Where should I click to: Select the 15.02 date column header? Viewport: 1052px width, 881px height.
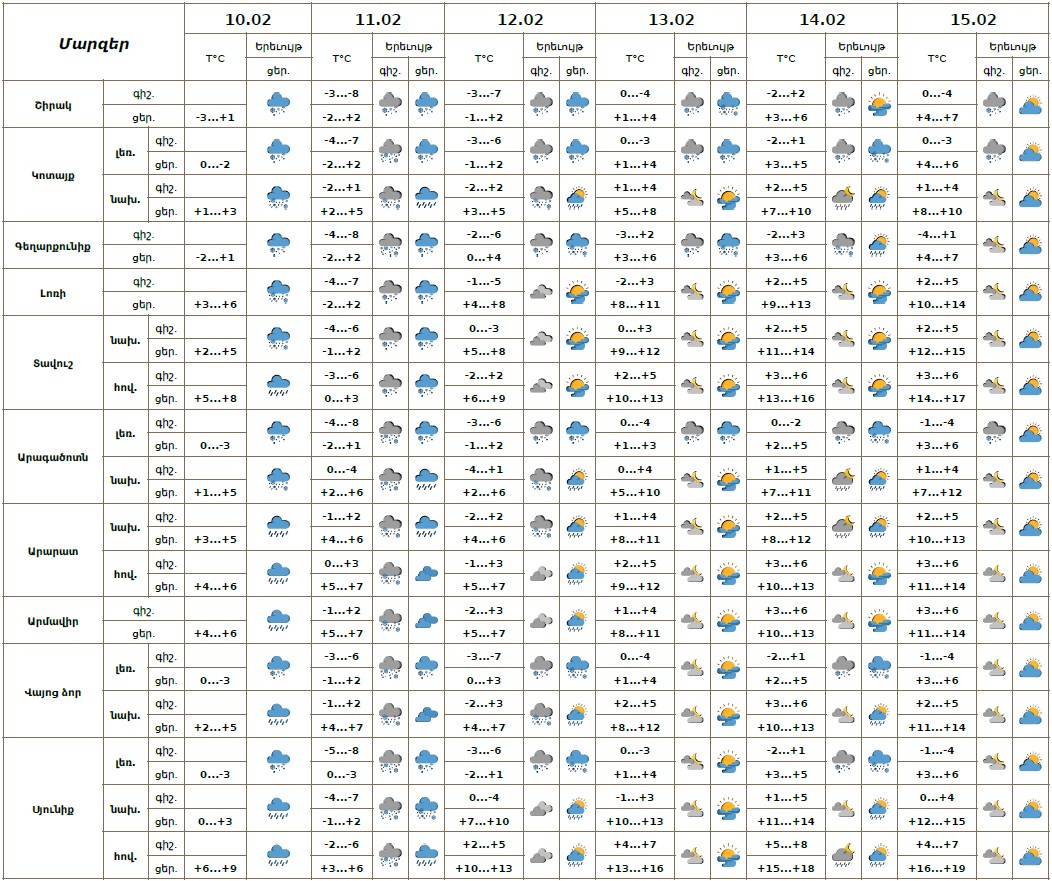click(x=973, y=19)
